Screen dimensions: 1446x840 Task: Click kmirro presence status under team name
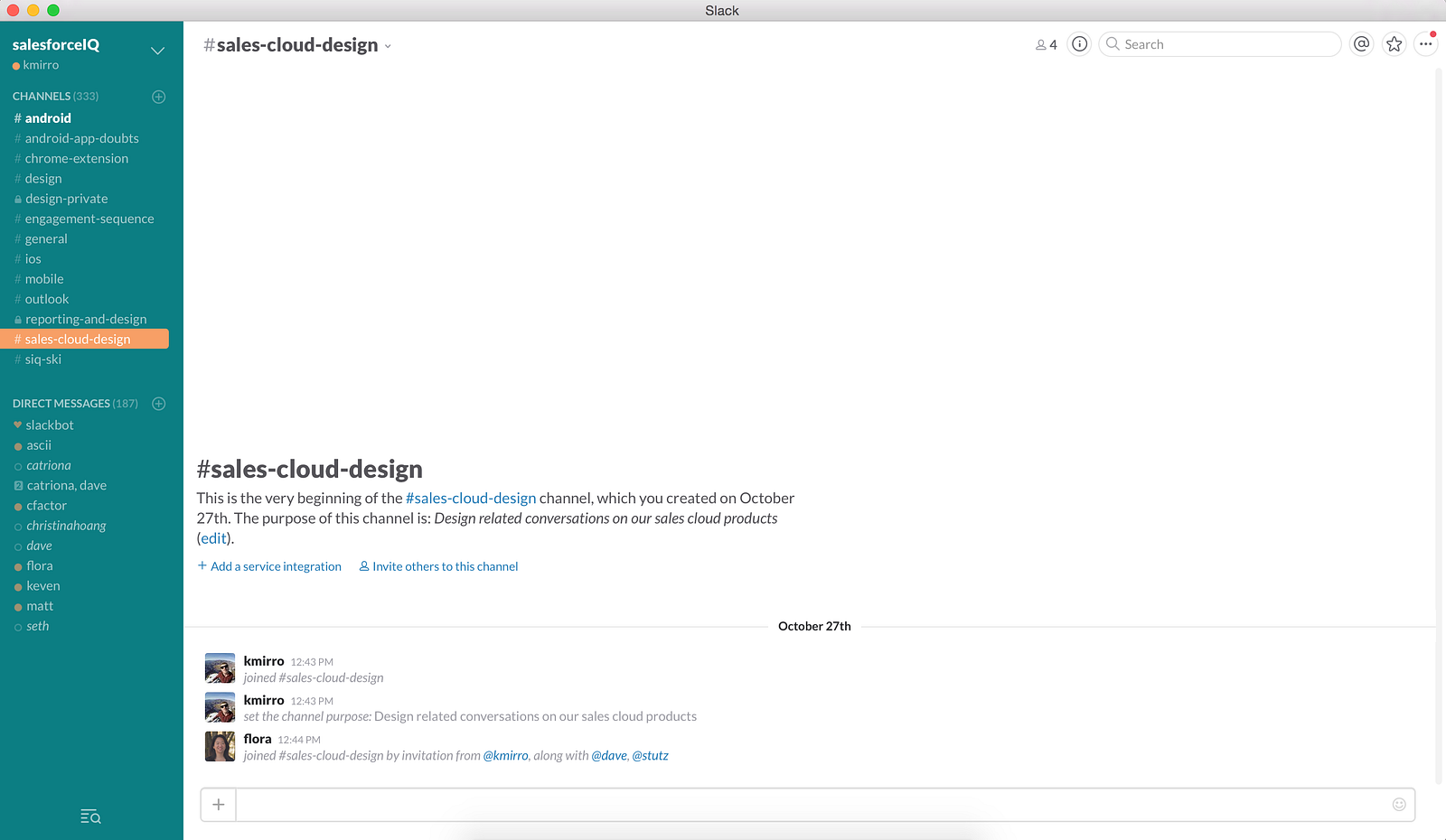[36, 65]
